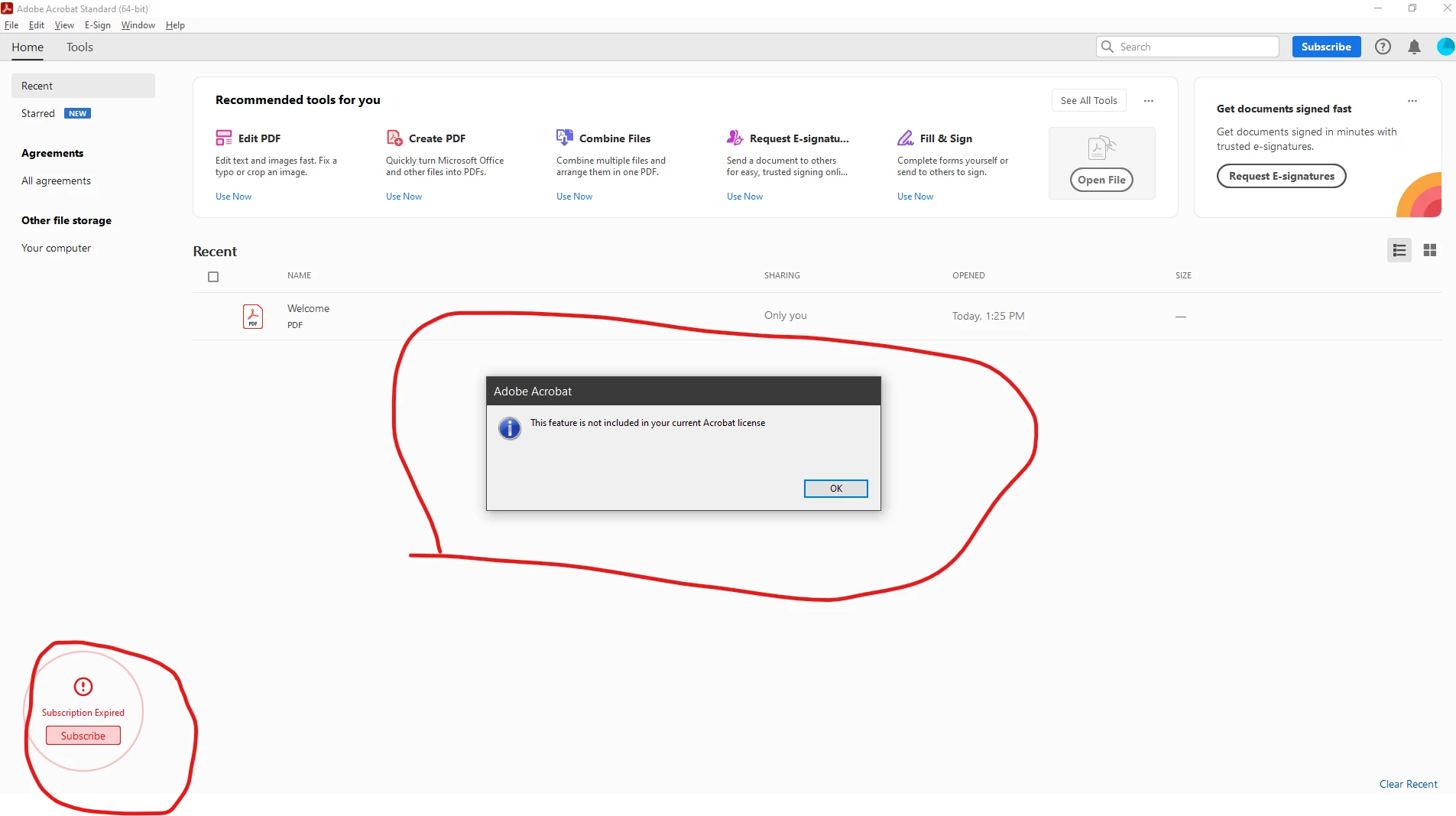This screenshot has width=1456, height=816.
Task: Click Use Now under Combine Files
Action: [574, 197]
